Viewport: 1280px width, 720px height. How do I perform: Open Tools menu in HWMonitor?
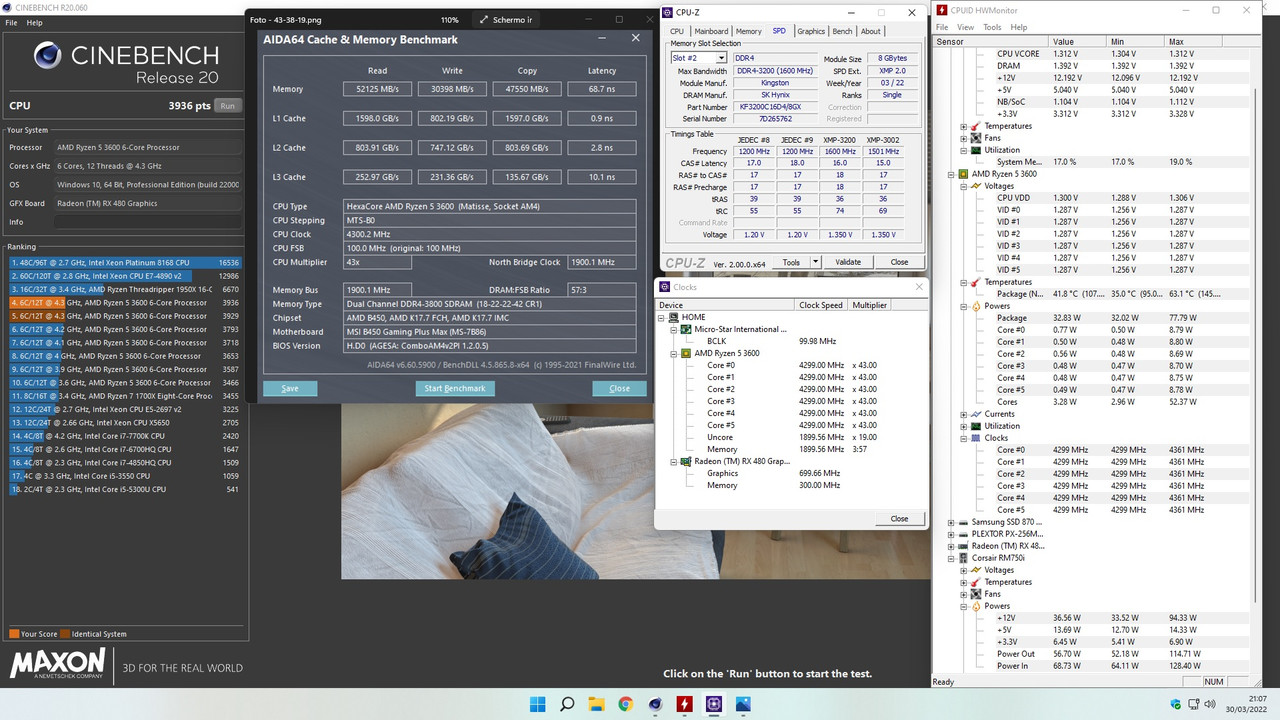(x=992, y=27)
